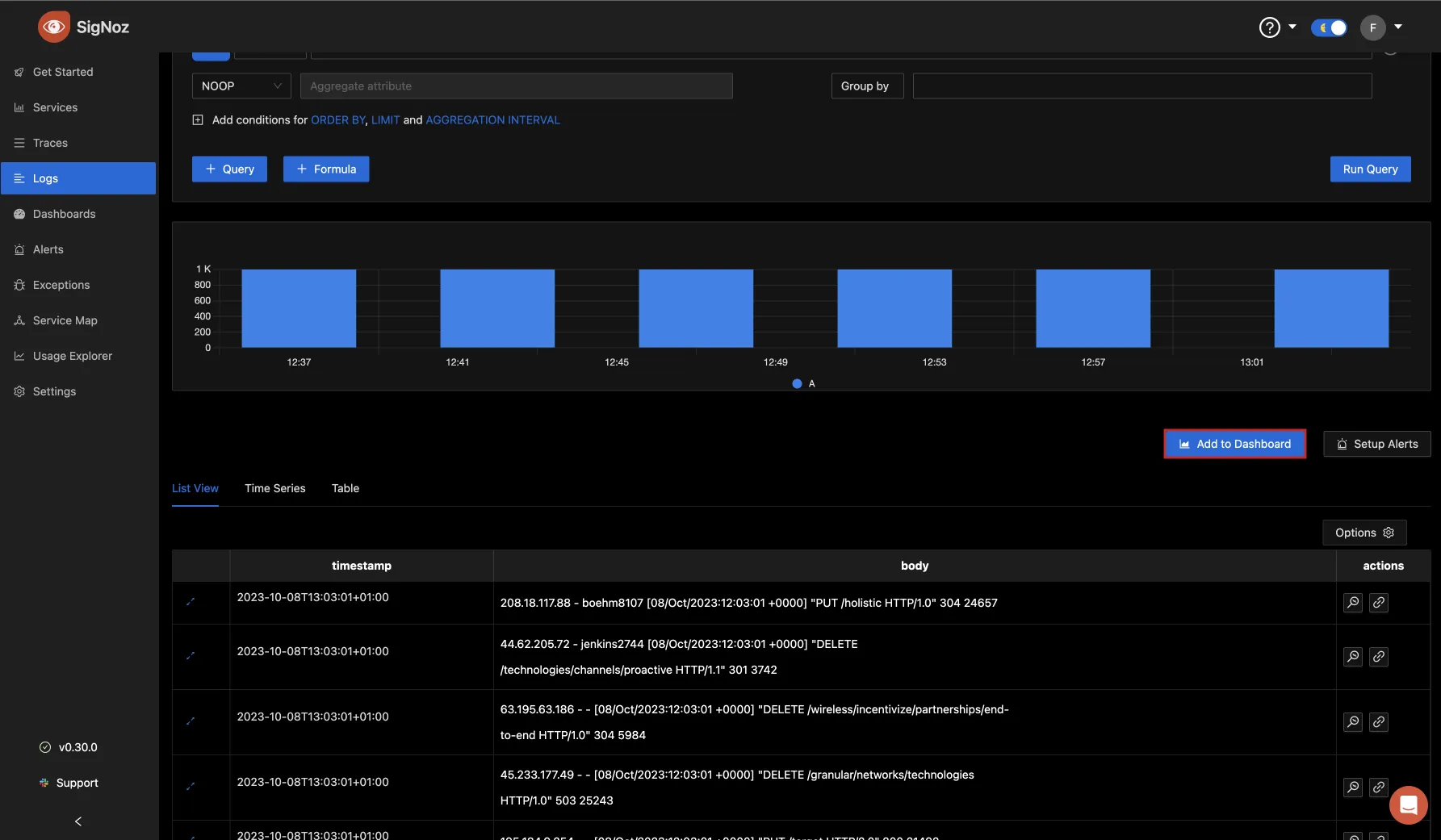Show context for 63.195.63.186 log

click(x=1353, y=722)
